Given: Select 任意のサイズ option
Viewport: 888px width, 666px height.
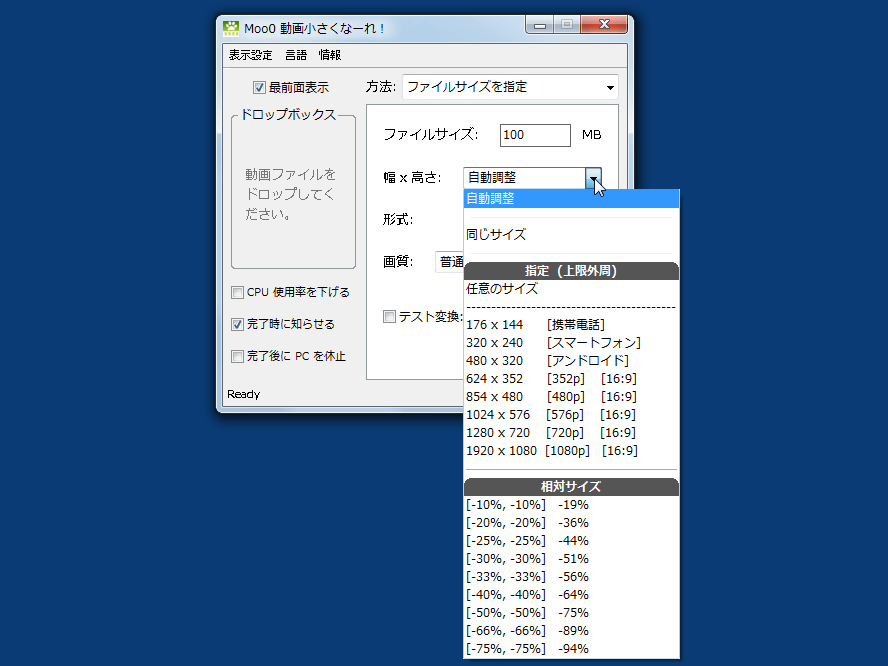Looking at the screenshot, I should pos(571,289).
